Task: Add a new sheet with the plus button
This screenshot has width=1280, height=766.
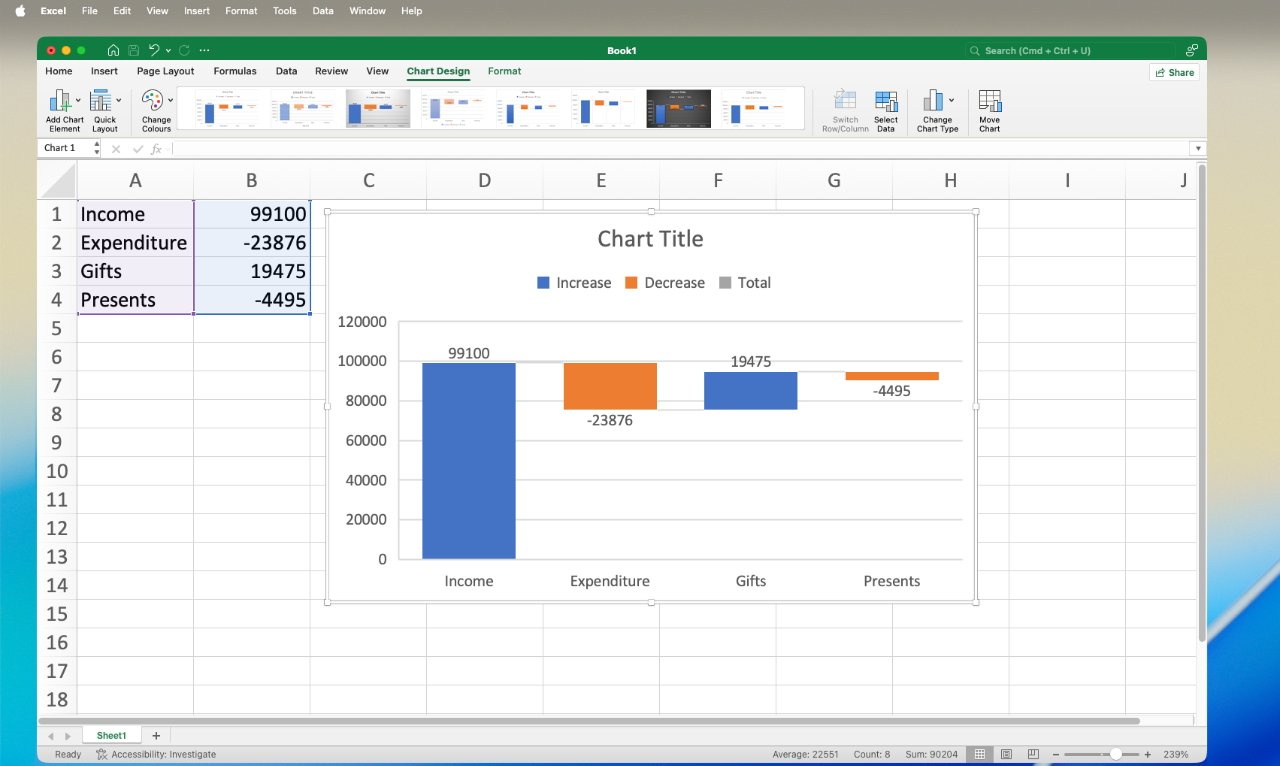Action: click(156, 735)
